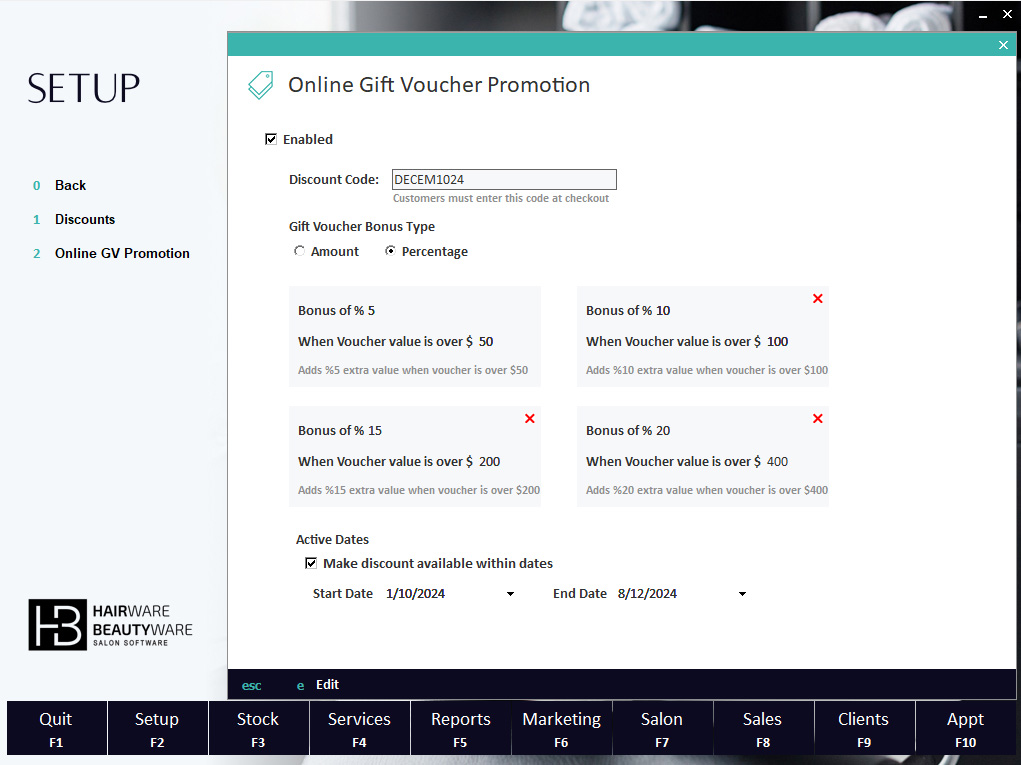This screenshot has height=765, width=1021.
Task: Toggle Make discount available within dates
Action: [x=311, y=563]
